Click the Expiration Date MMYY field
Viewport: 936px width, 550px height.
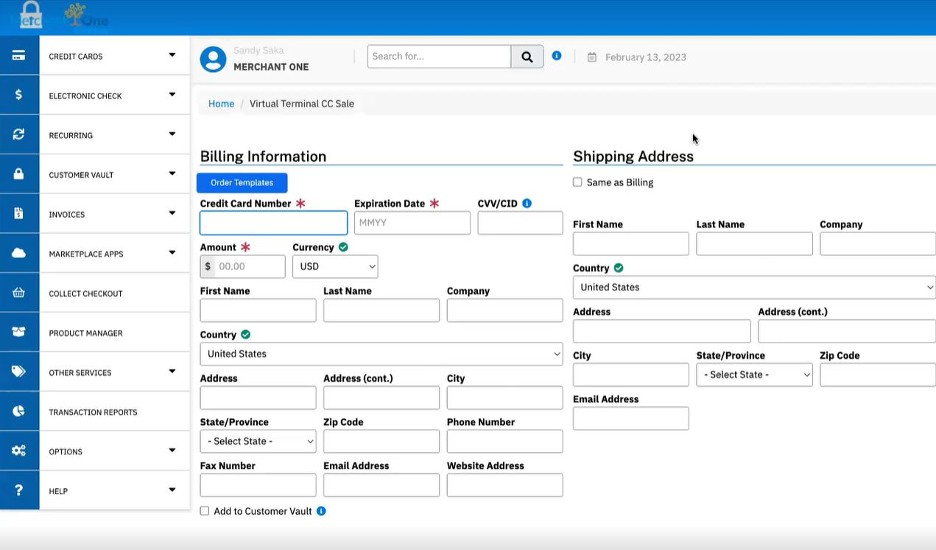[412, 223]
